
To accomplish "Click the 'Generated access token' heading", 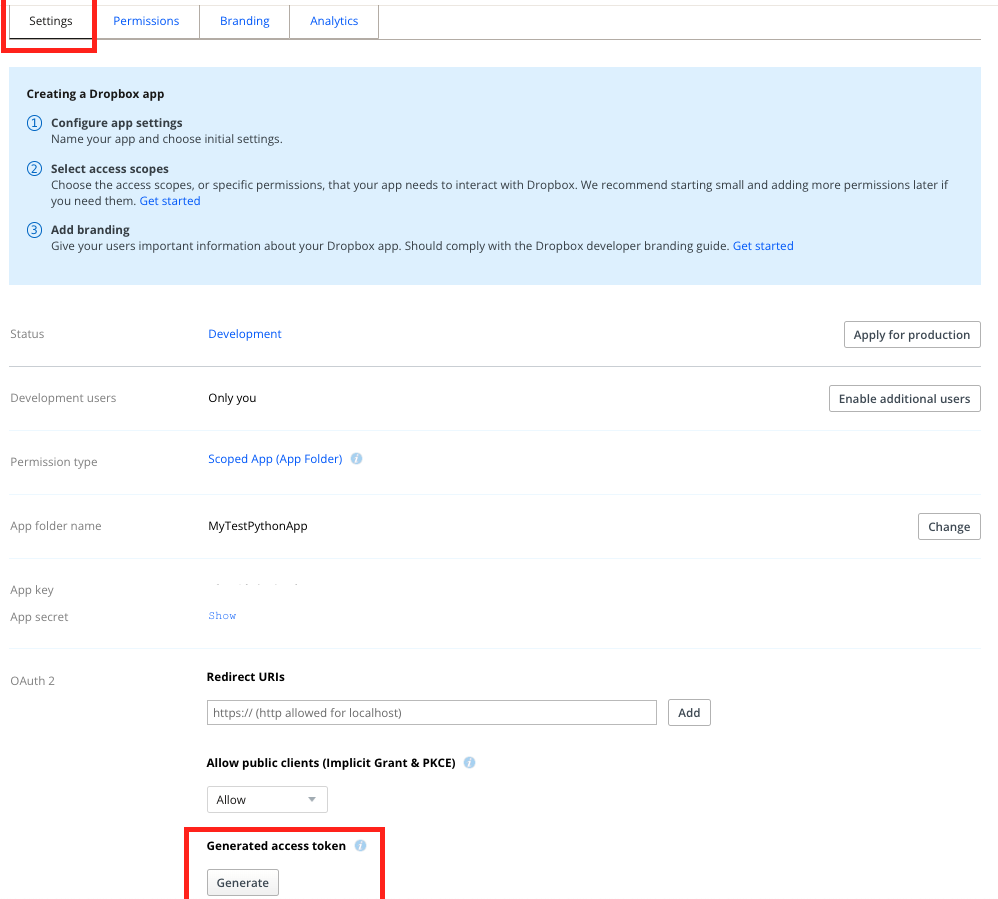I will click(276, 846).
